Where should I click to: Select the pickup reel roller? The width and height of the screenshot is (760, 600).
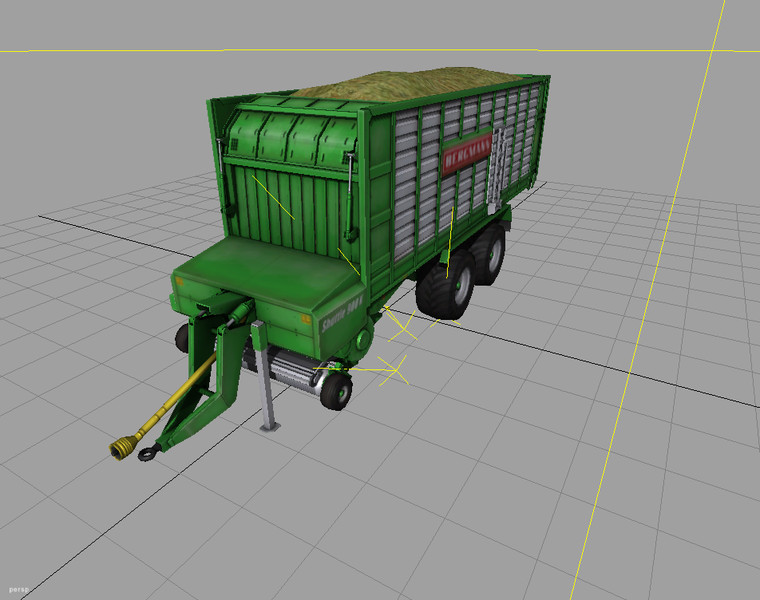283,368
